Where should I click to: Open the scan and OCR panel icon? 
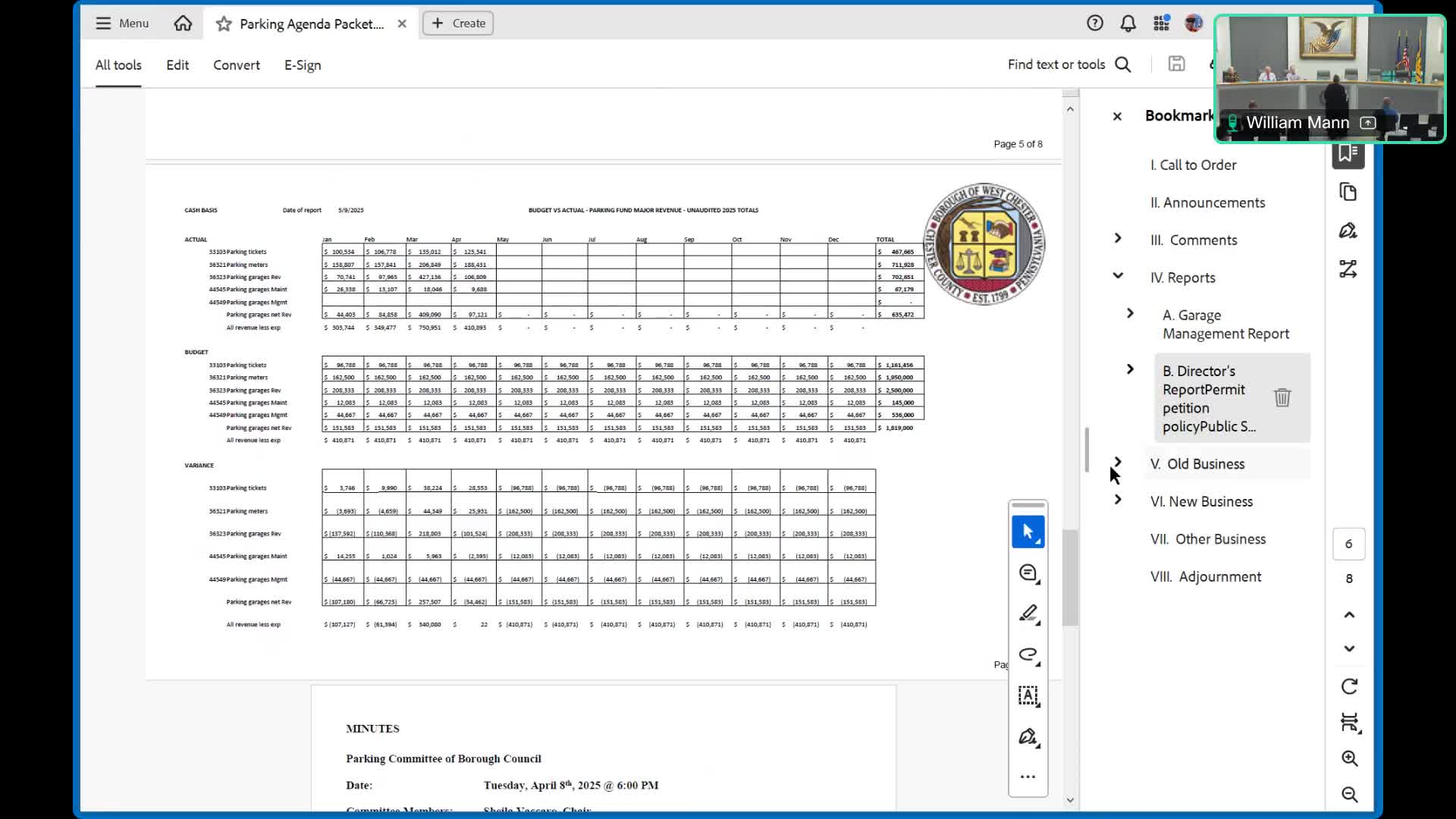(1348, 268)
